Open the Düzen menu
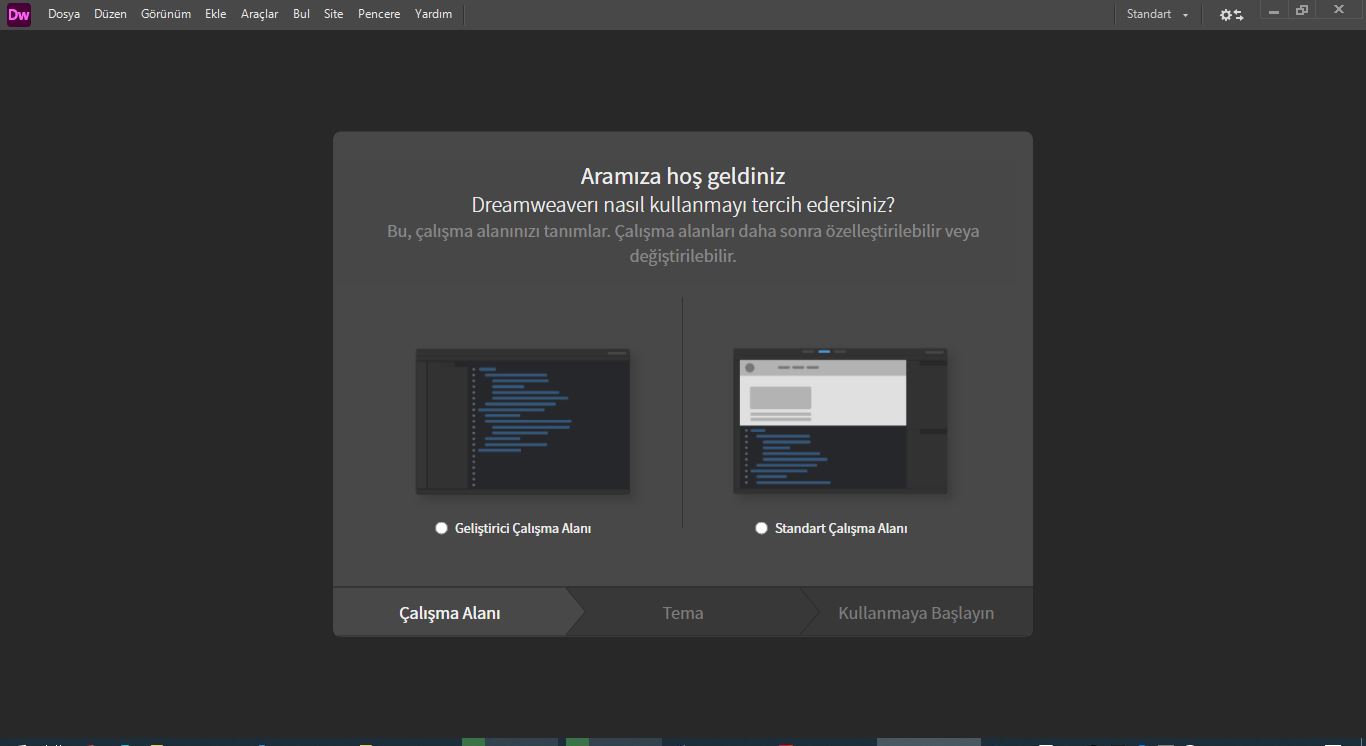This screenshot has height=746, width=1366. [x=110, y=14]
